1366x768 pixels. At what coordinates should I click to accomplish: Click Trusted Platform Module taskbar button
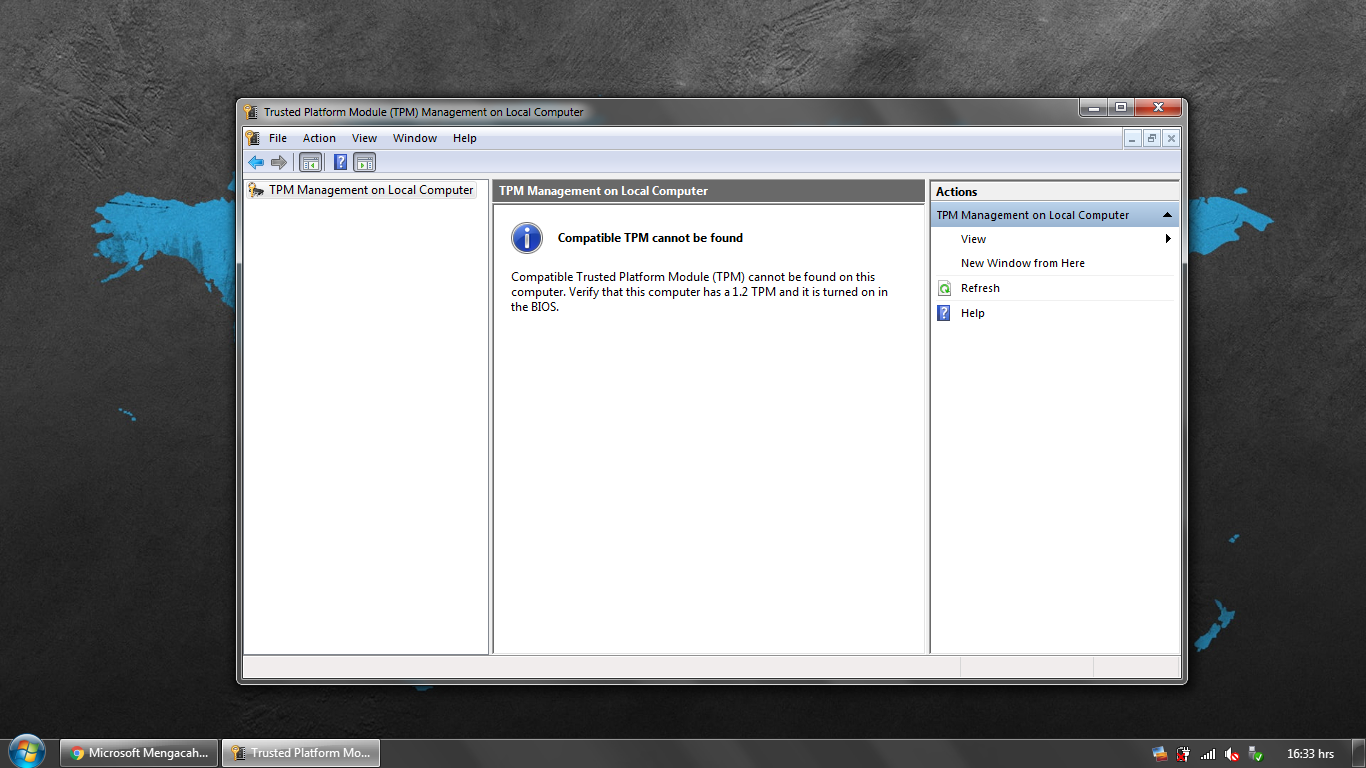point(301,753)
